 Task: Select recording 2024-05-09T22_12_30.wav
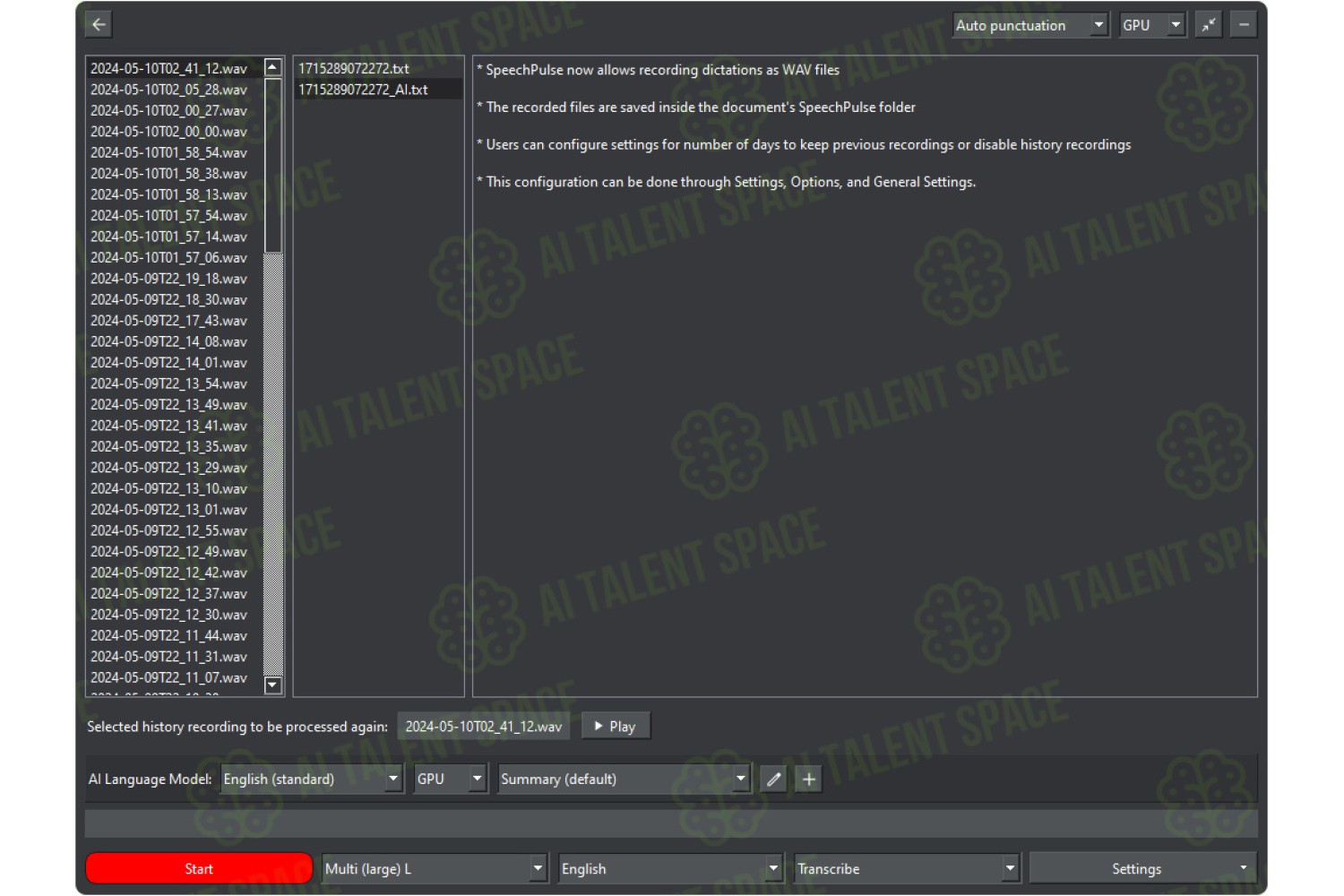[175, 615]
